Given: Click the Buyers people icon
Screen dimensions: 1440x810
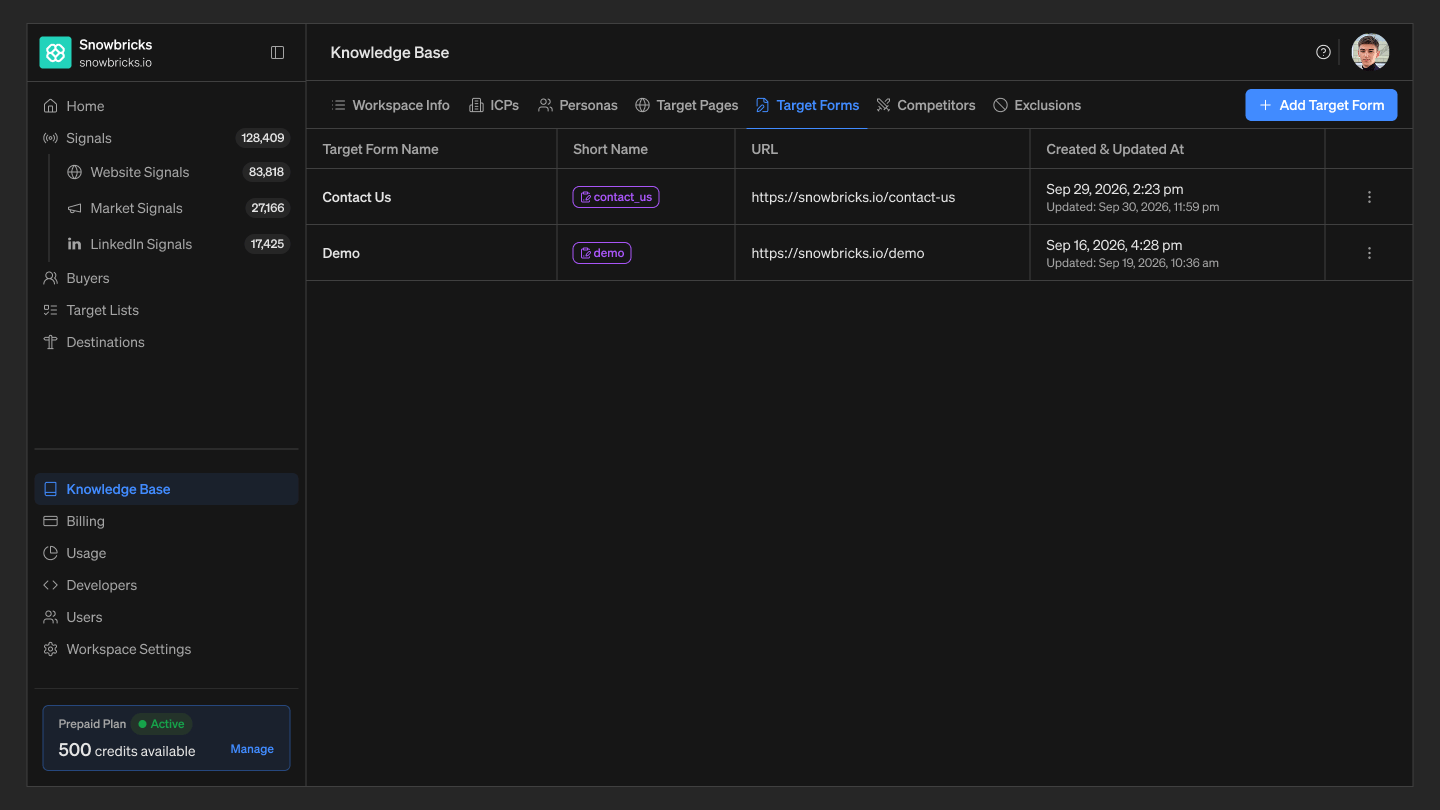Looking at the screenshot, I should (x=50, y=278).
